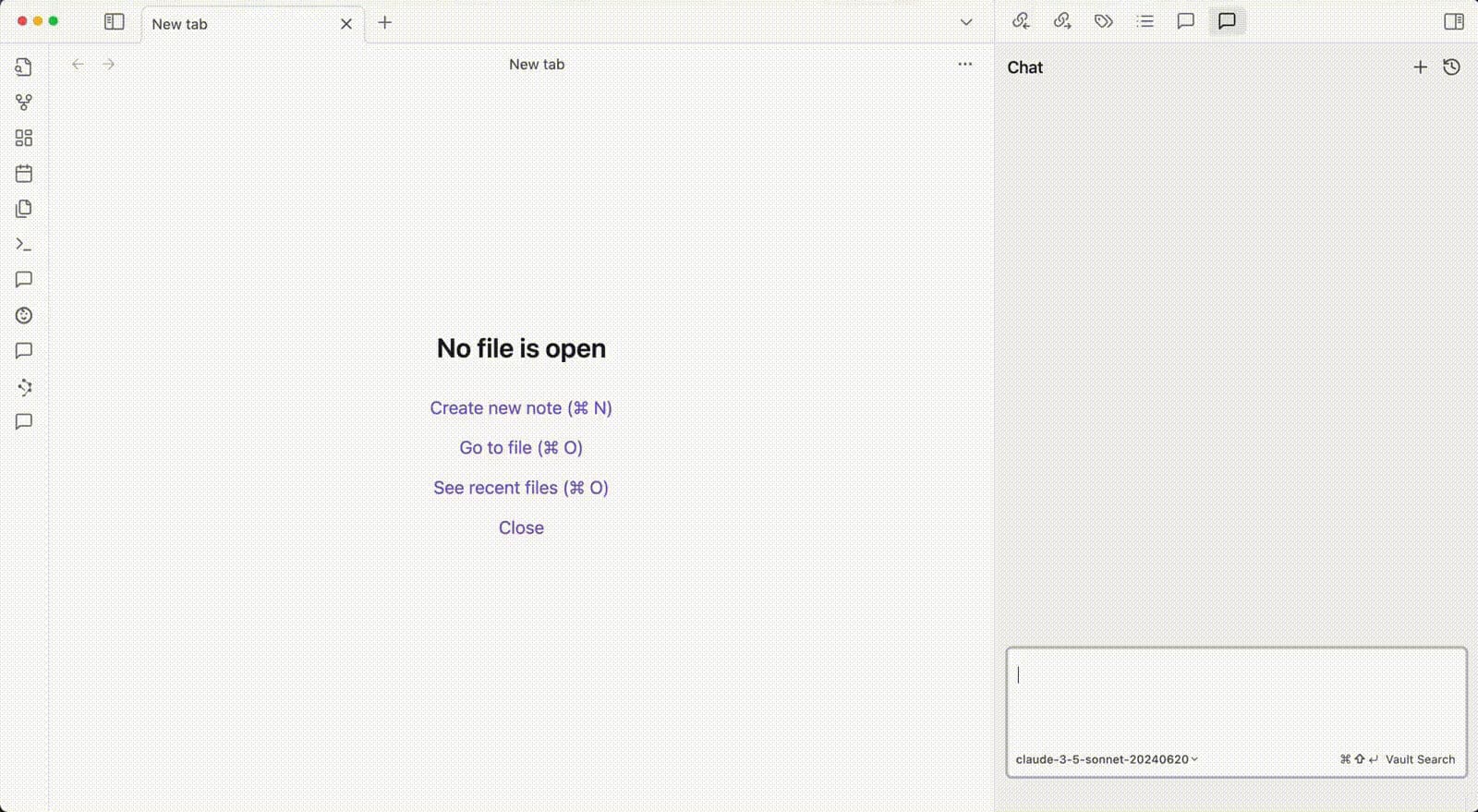This screenshot has width=1478, height=812.
Task: Toggle the left sidebar
Action: [115, 22]
